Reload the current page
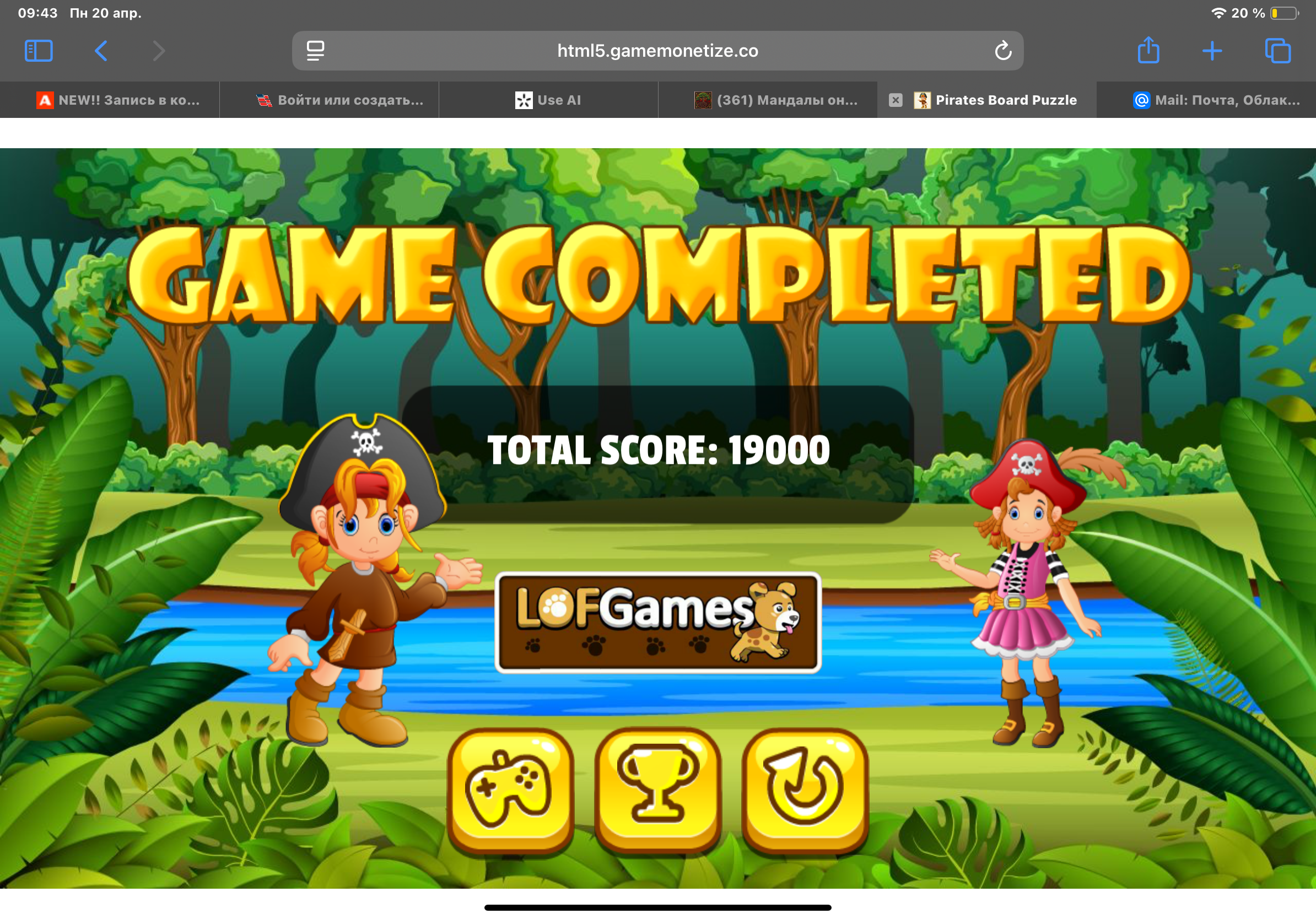Screen dimensions: 1316x919 pyautogui.click(x=1002, y=51)
